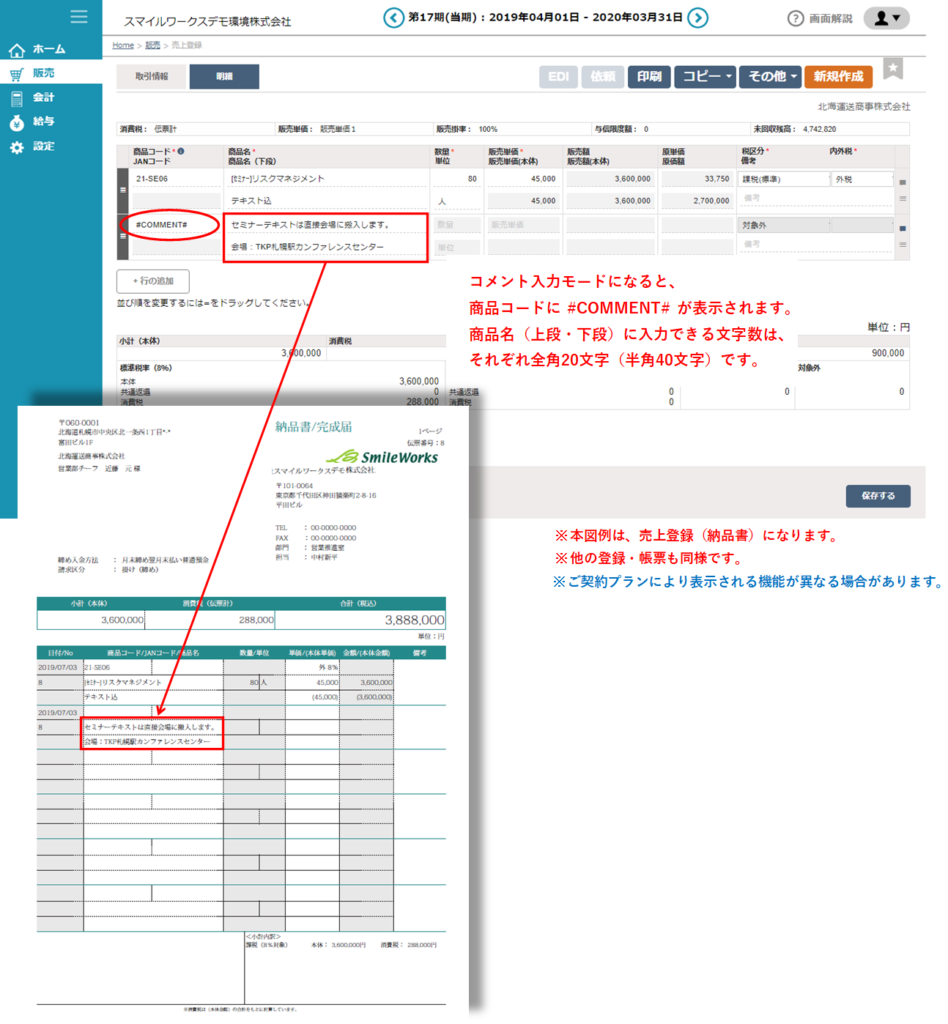948x1024 pixels.
Task: Click the セミナーテキストは直接会場に搬入します。 comment field
Action: 326,225
